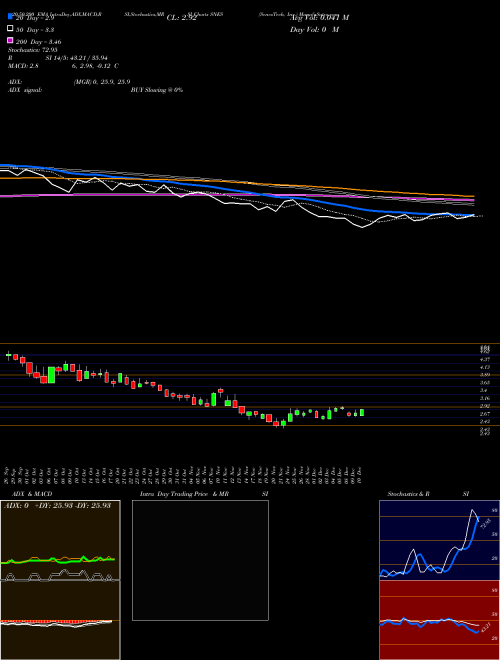Click the 'BUY Slowing @ 0%' signal text
This screenshot has height=660, width=500.
pos(157,90)
